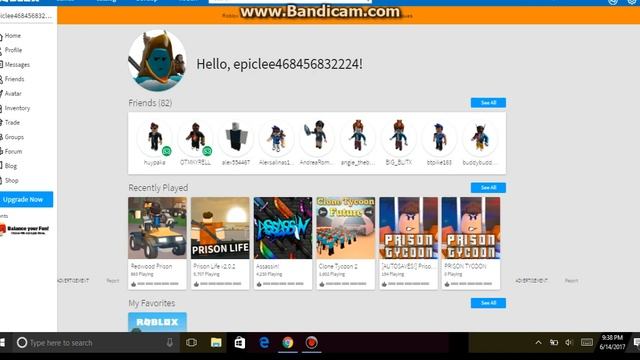
Task: Open Microsoft Store from the taskbar
Action: (240, 343)
